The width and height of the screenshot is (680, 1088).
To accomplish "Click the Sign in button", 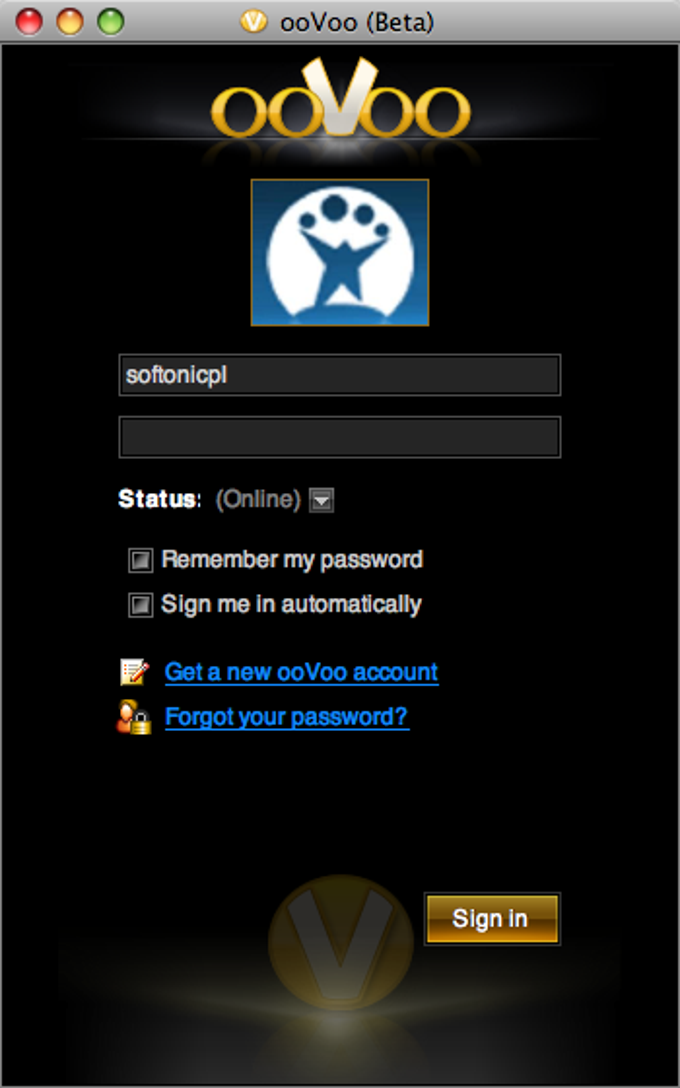I will (492, 919).
